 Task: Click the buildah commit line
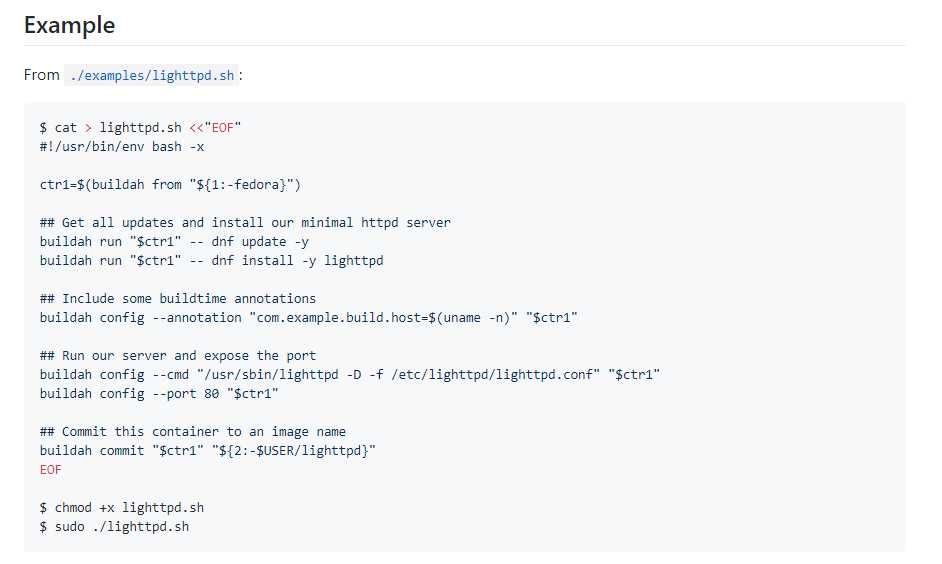click(208, 451)
